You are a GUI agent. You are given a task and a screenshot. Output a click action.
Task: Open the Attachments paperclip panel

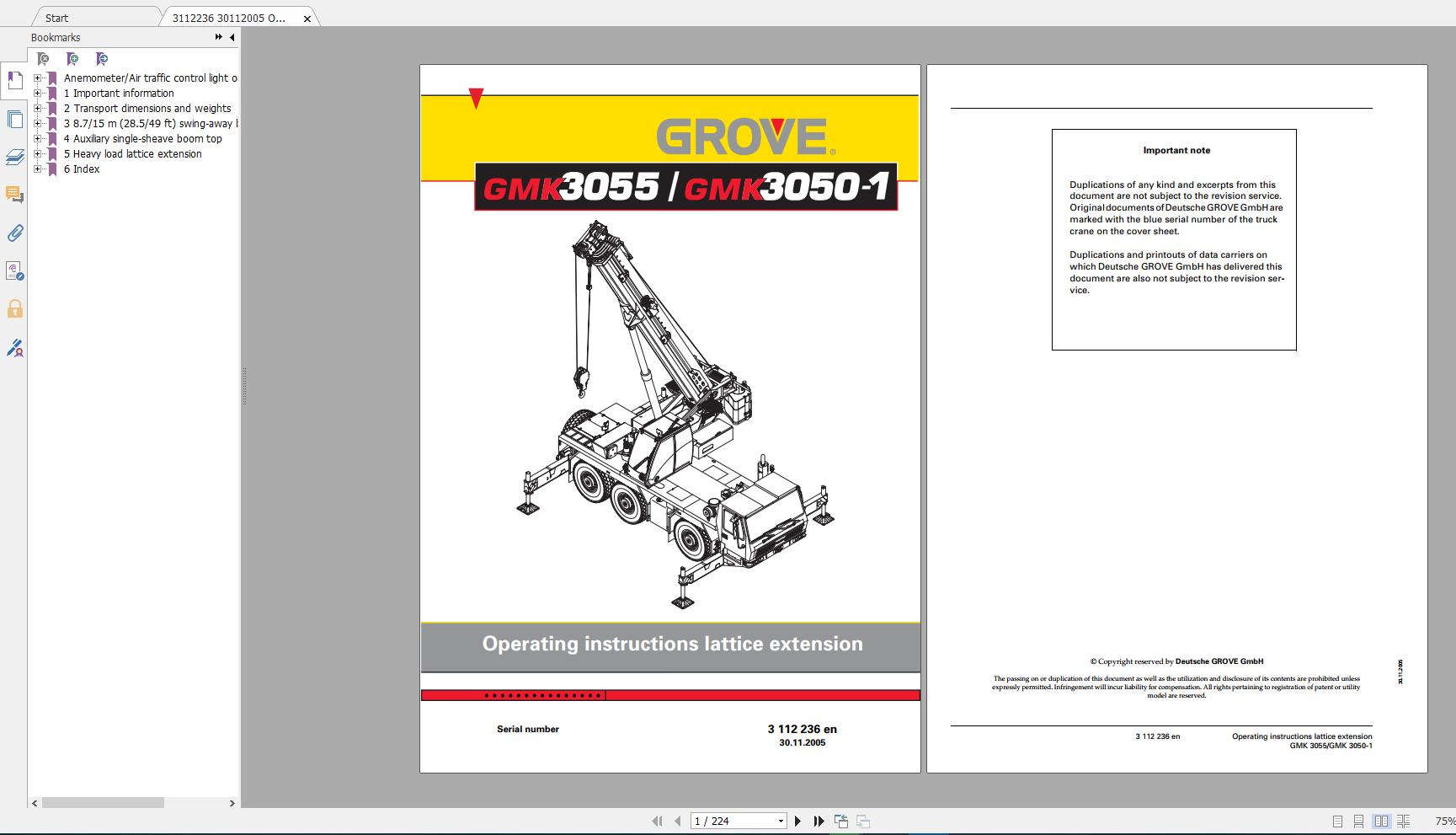14,233
